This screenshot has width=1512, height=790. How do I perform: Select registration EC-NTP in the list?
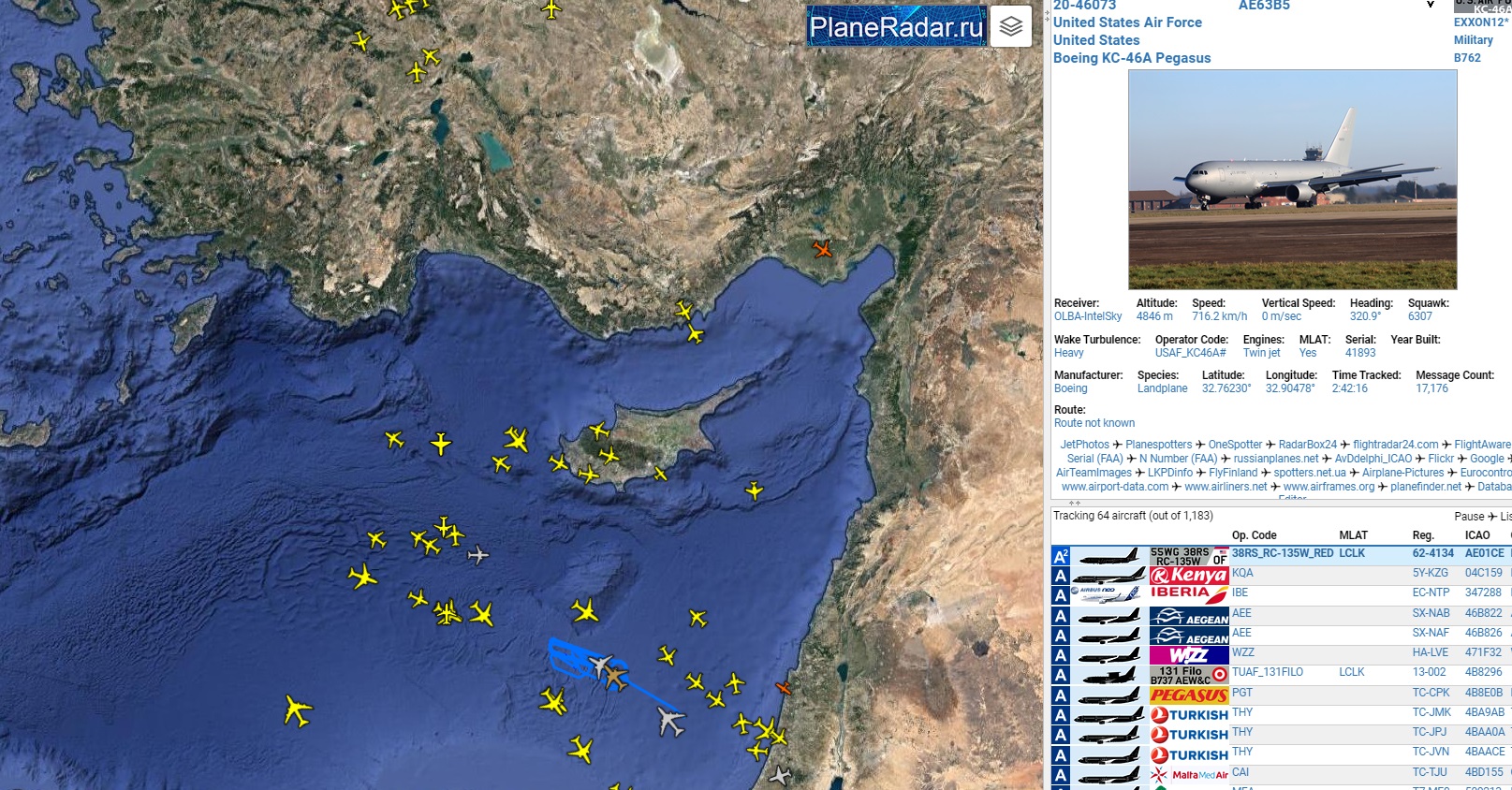pyautogui.click(x=1431, y=592)
